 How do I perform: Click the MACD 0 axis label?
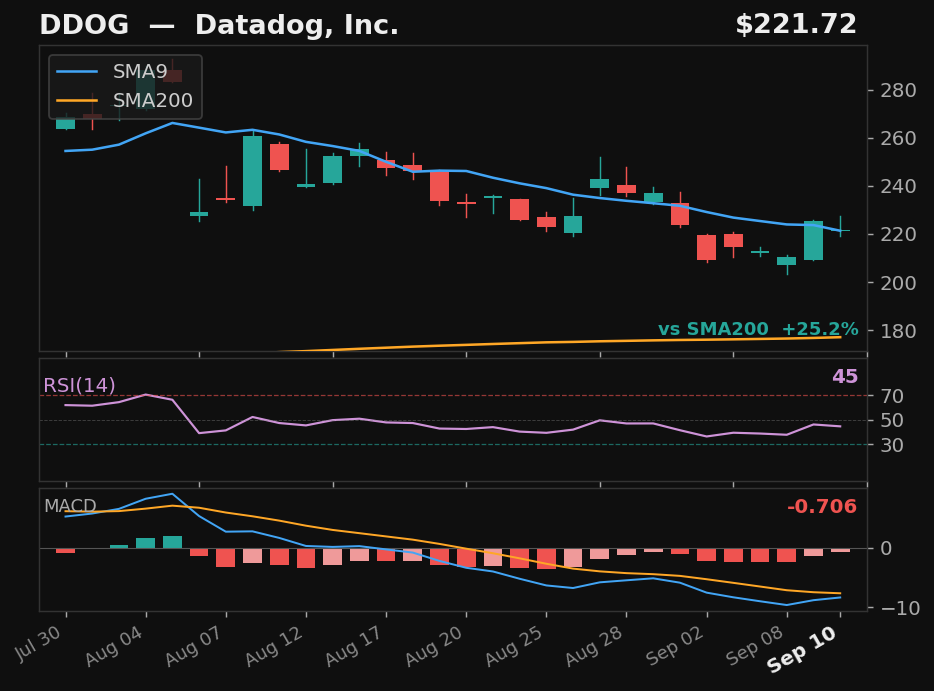point(886,548)
